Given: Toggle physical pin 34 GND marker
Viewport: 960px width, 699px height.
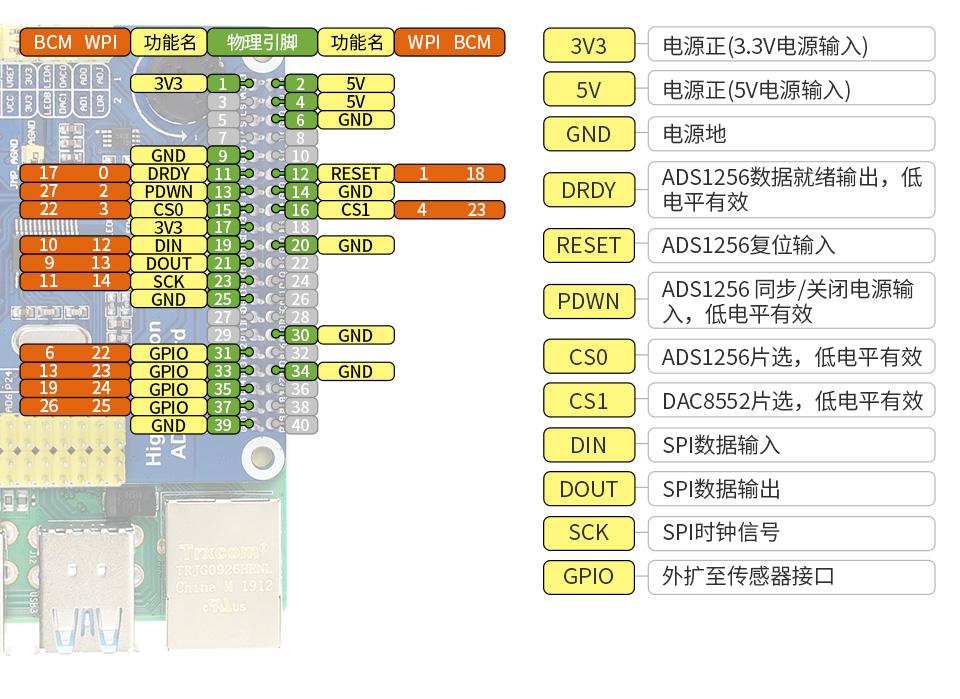Looking at the screenshot, I should 299,371.
